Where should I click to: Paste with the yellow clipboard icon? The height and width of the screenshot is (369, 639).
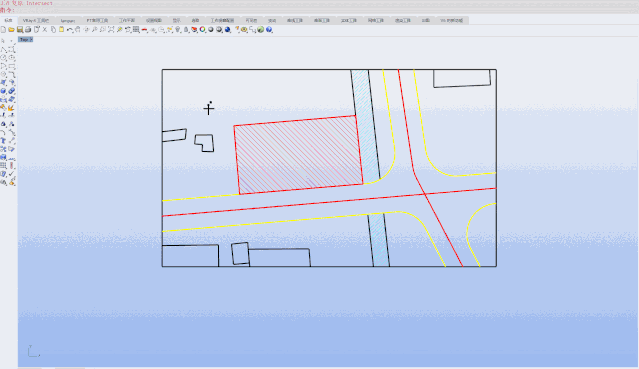[61, 30]
